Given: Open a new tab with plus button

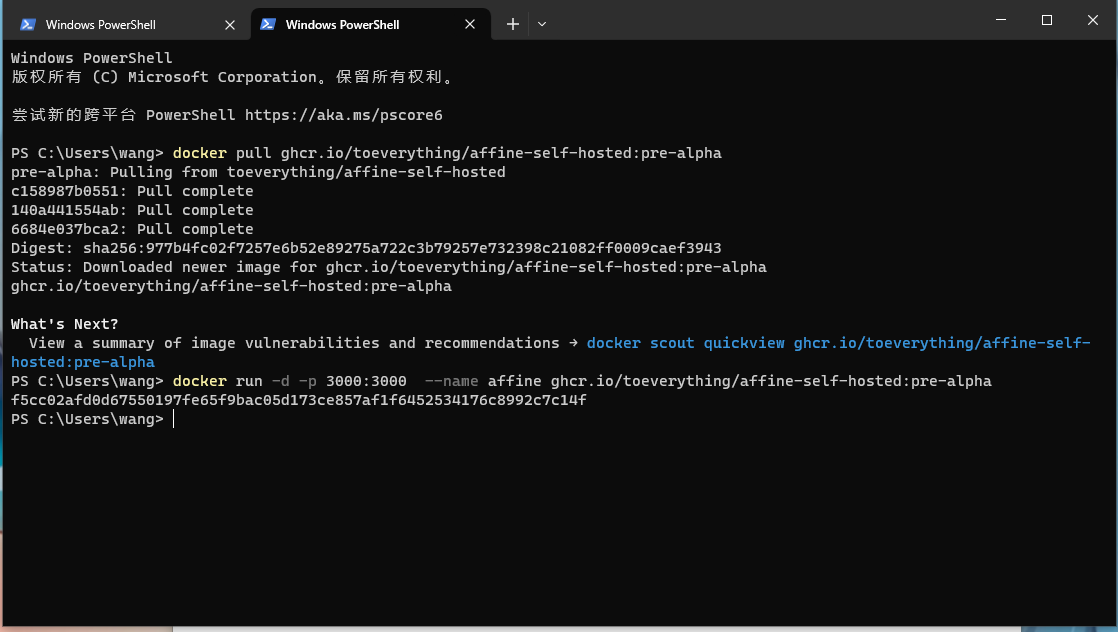Looking at the screenshot, I should click(513, 24).
